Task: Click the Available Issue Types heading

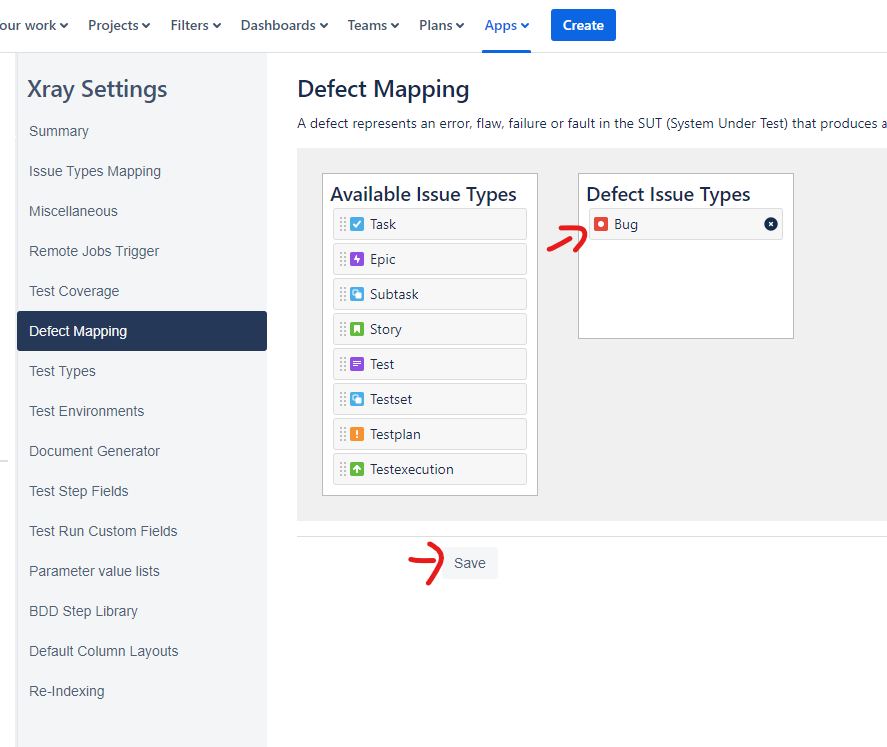Action: [423, 194]
